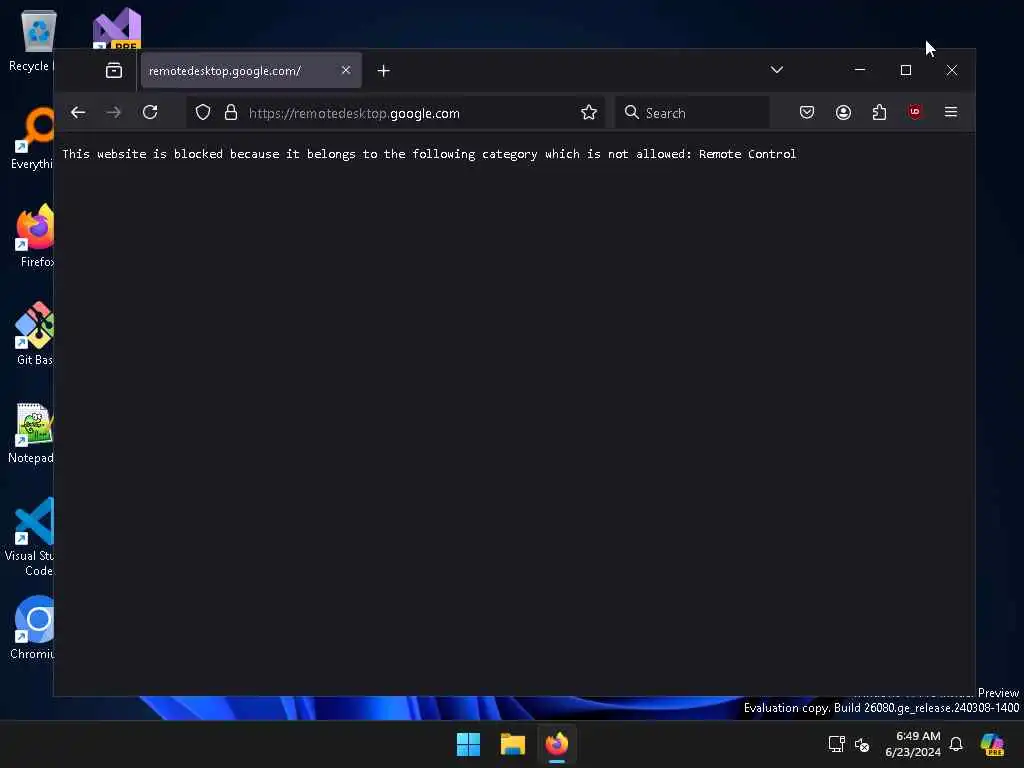1024x768 pixels.
Task: Close the remotedesktop.google.com tab
Action: coord(345,70)
